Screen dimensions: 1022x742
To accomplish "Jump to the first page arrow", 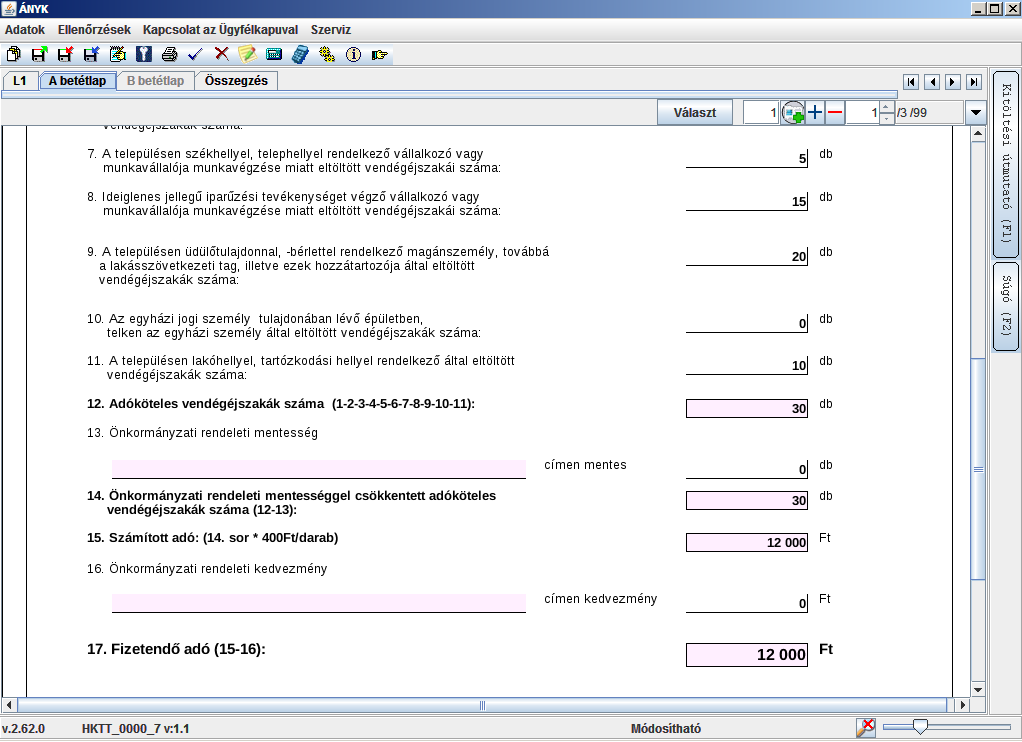I will pyautogui.click(x=911, y=82).
